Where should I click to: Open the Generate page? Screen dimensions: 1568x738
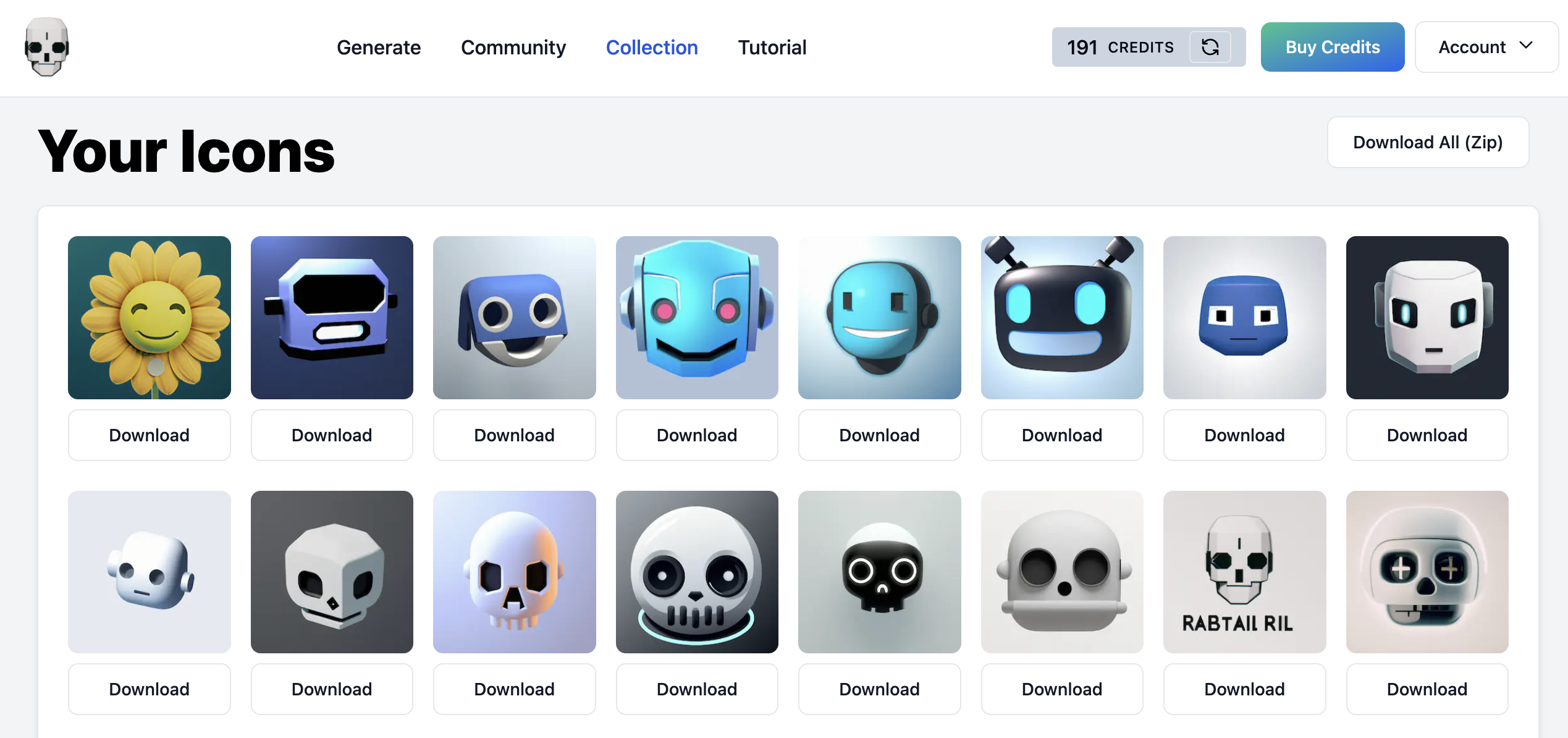point(379,46)
